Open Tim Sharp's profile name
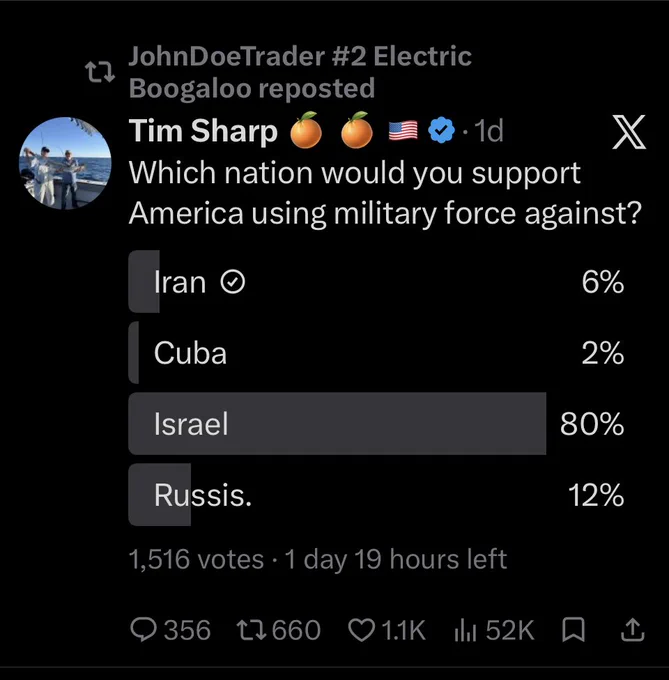Screen dimensions: 669x680 click(x=203, y=131)
